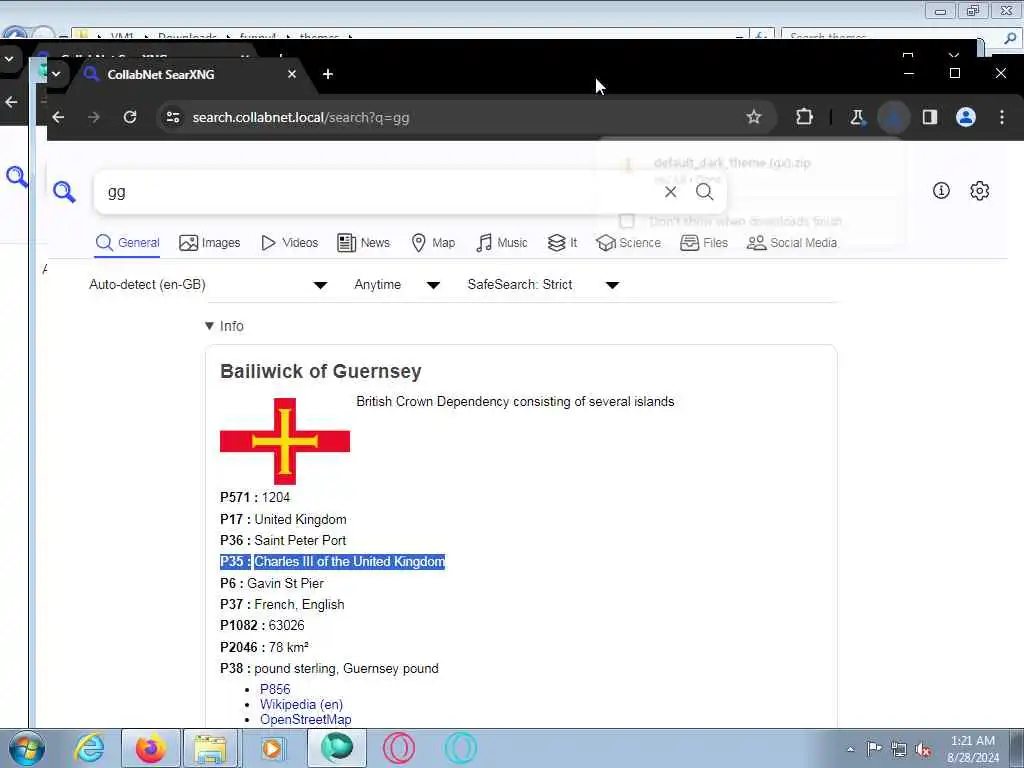Open SearXNG preferences gear
The image size is (1024, 768).
(x=980, y=191)
